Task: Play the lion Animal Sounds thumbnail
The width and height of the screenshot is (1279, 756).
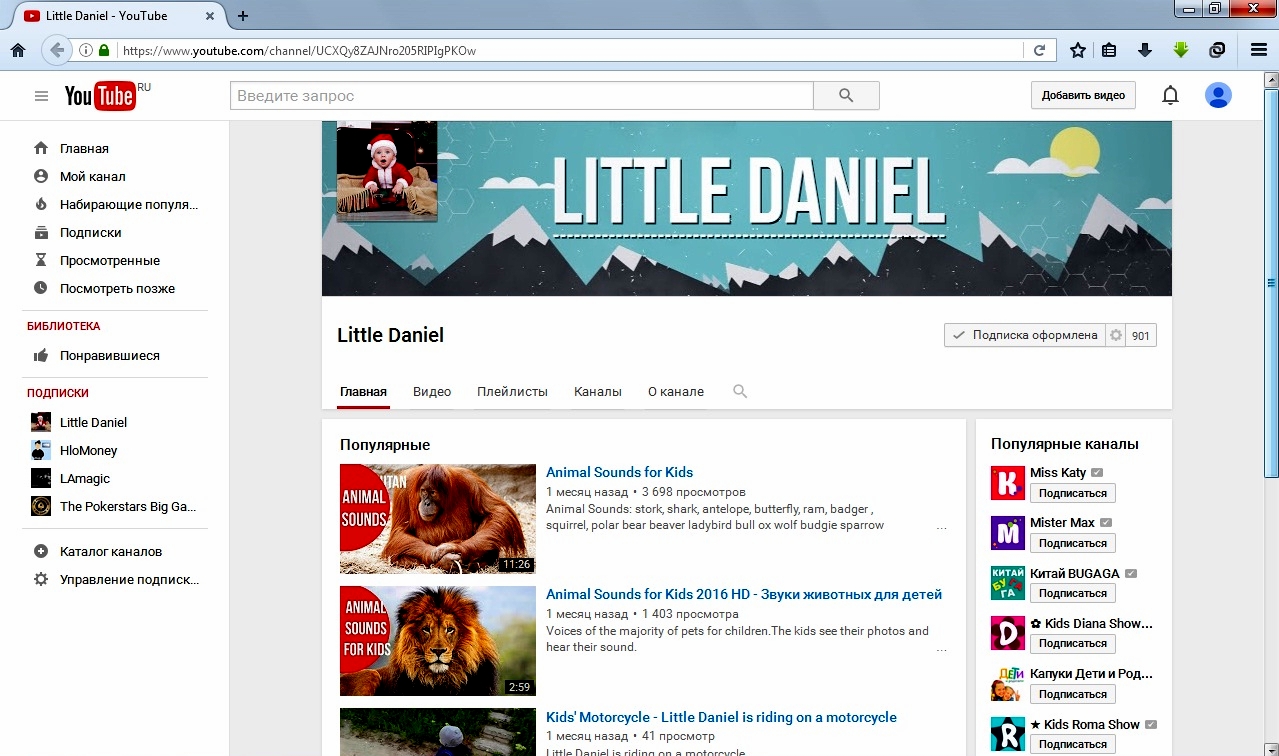Action: click(438, 641)
